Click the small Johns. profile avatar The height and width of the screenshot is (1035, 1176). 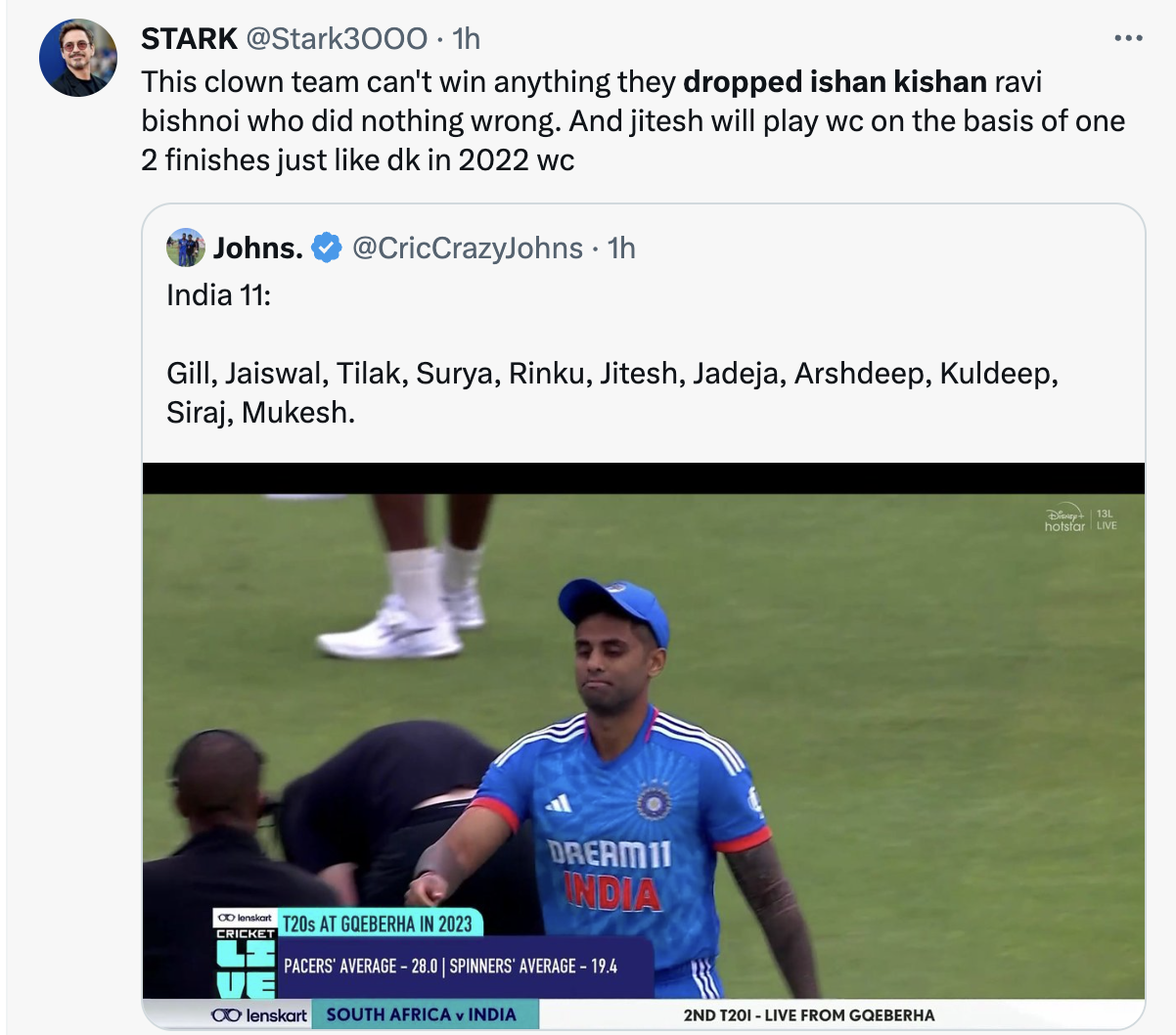[x=186, y=247]
